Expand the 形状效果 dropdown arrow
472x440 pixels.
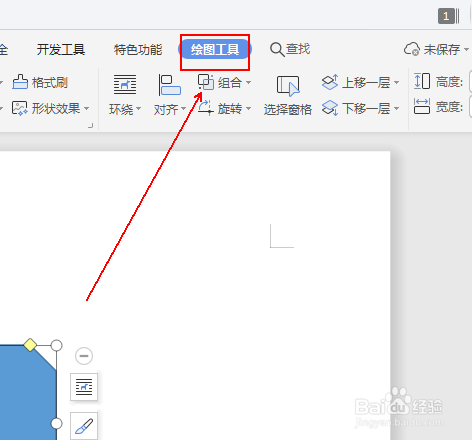point(86,108)
